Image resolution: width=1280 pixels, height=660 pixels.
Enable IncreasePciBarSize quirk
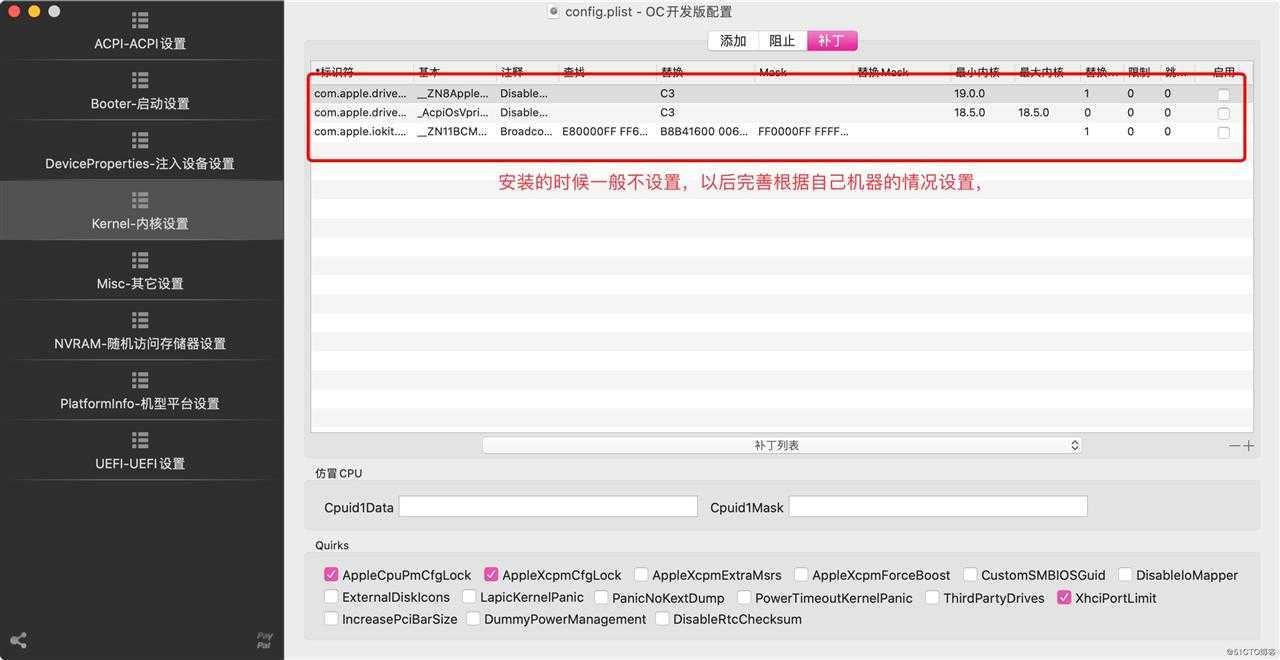coord(331,619)
